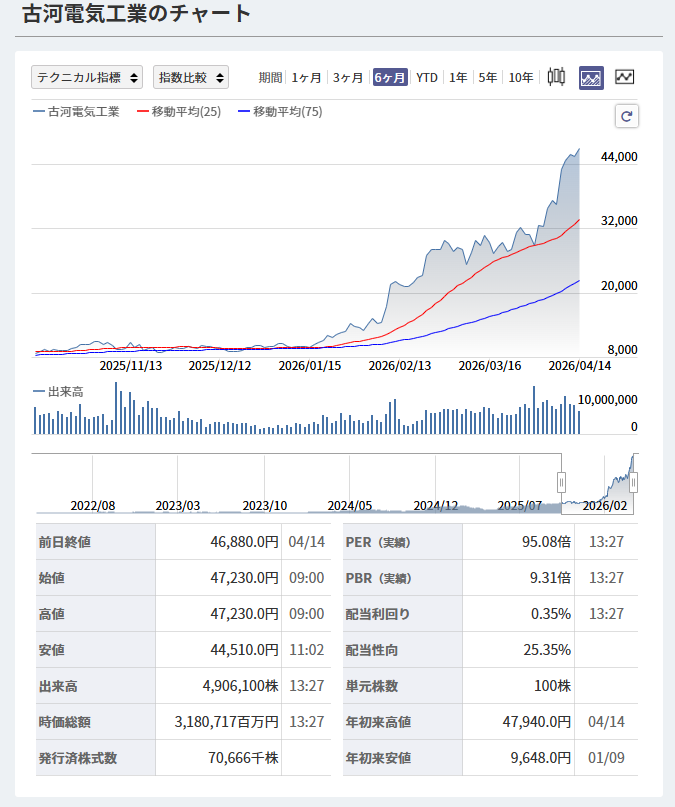Click the 高値 row label
Viewport: 675px width, 807px height.
coord(51,614)
